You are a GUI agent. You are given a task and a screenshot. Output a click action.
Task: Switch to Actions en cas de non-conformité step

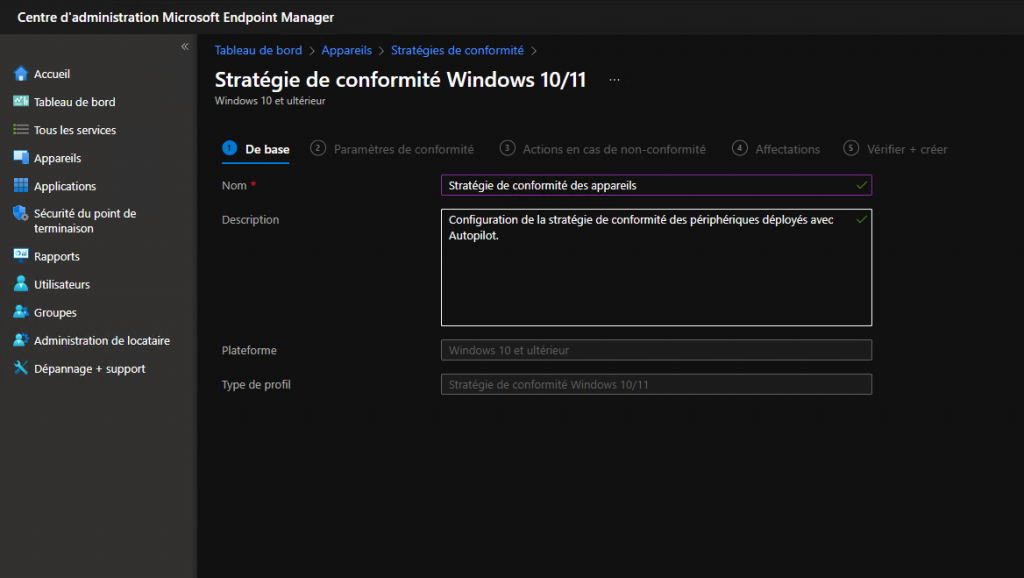click(603, 149)
